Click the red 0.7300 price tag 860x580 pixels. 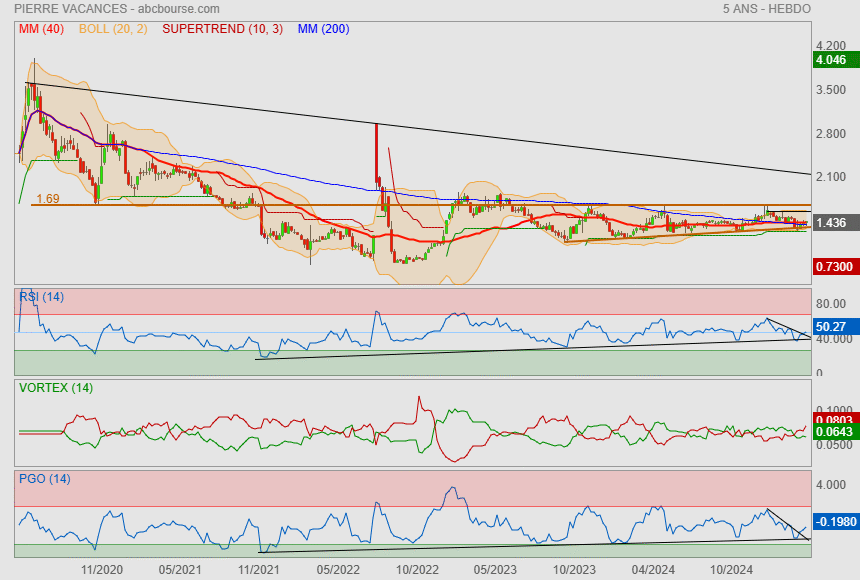tap(835, 267)
